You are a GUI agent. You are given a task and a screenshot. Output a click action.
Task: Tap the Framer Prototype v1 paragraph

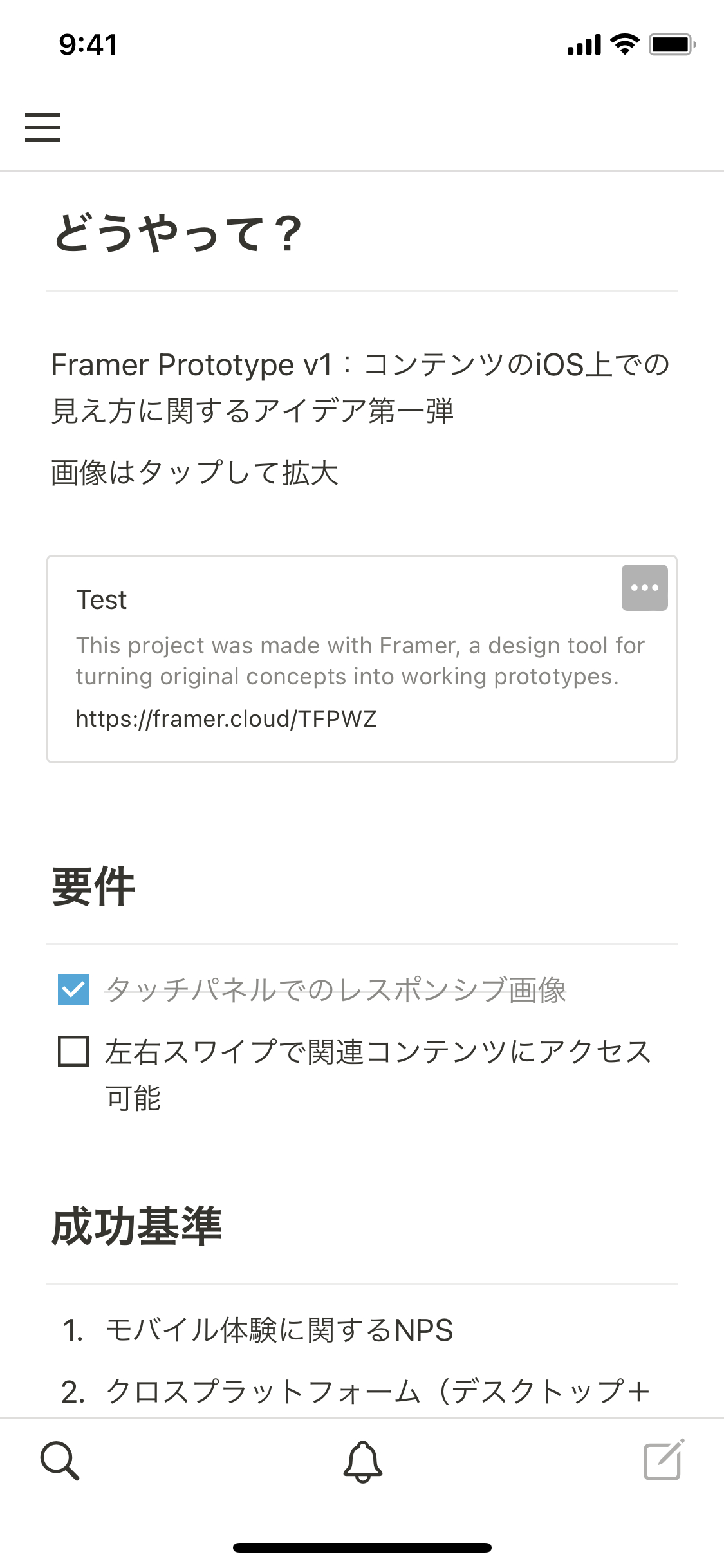[x=360, y=387]
